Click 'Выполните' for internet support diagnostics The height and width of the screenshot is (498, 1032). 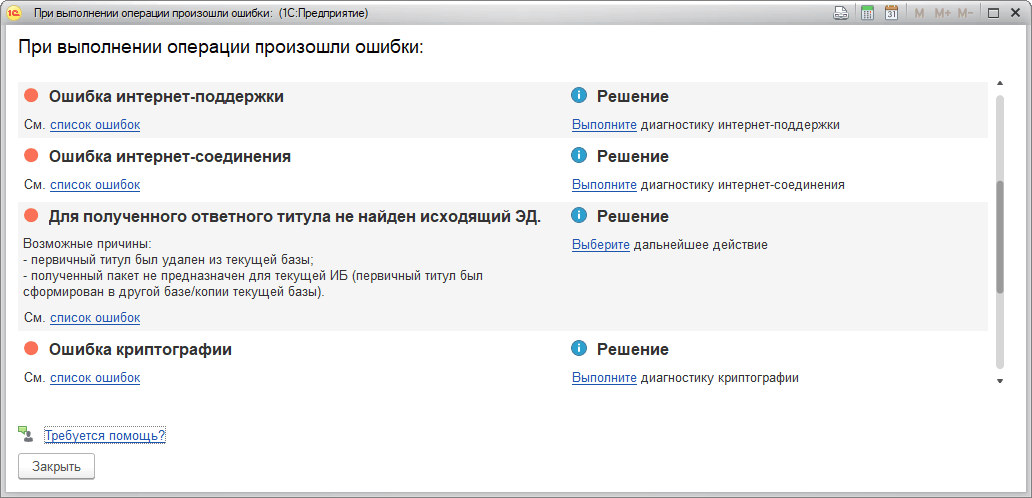(604, 125)
